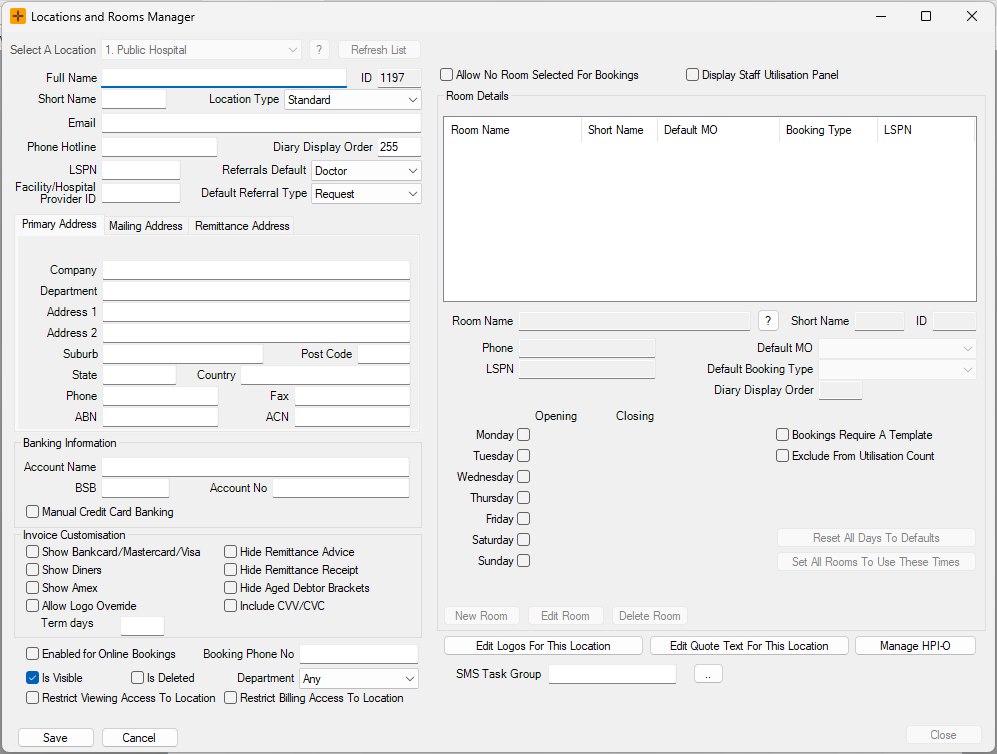Click the Default MO column header
This screenshot has height=754, width=997.
click(718, 130)
